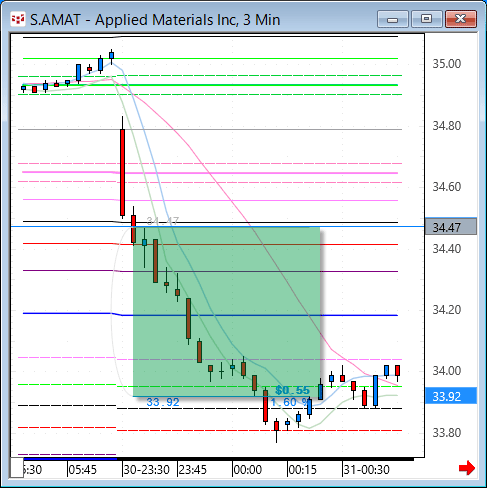This screenshot has height=488, width=487.
Task: Click the 30-23:30 time axis label
Action: 147,470
